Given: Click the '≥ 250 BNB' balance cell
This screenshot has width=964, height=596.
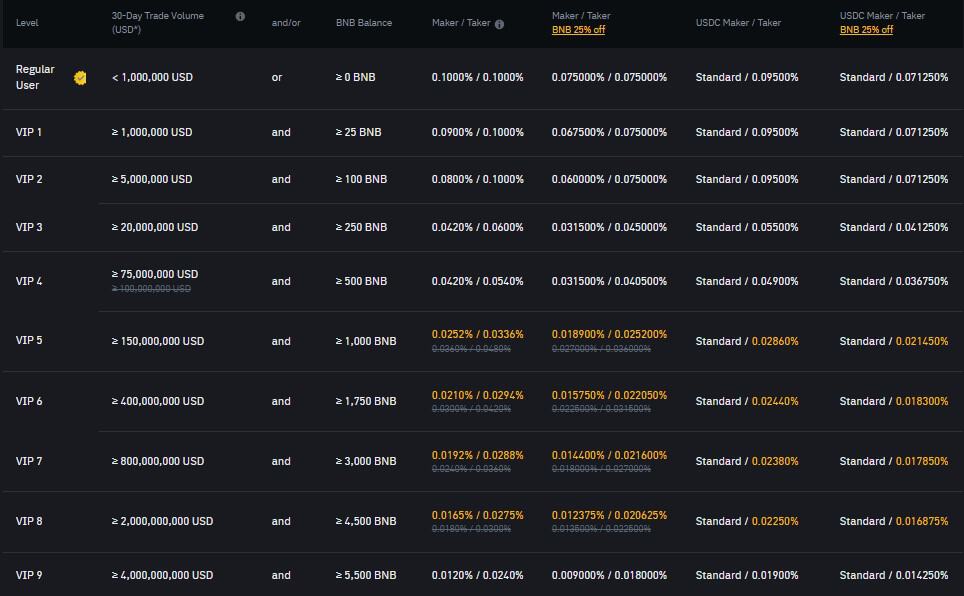Looking at the screenshot, I should (362, 227).
